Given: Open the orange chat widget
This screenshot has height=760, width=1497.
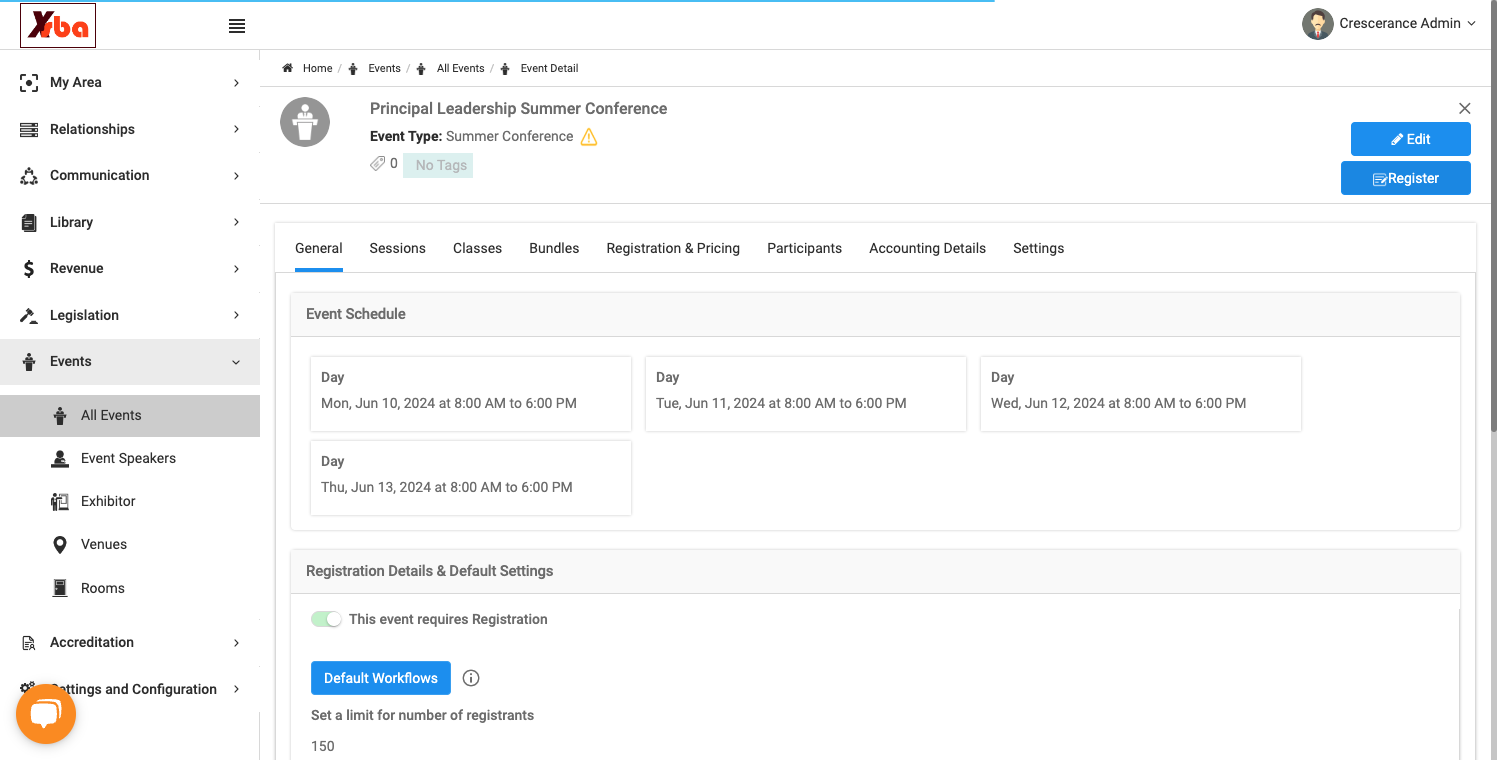Looking at the screenshot, I should coord(46,714).
